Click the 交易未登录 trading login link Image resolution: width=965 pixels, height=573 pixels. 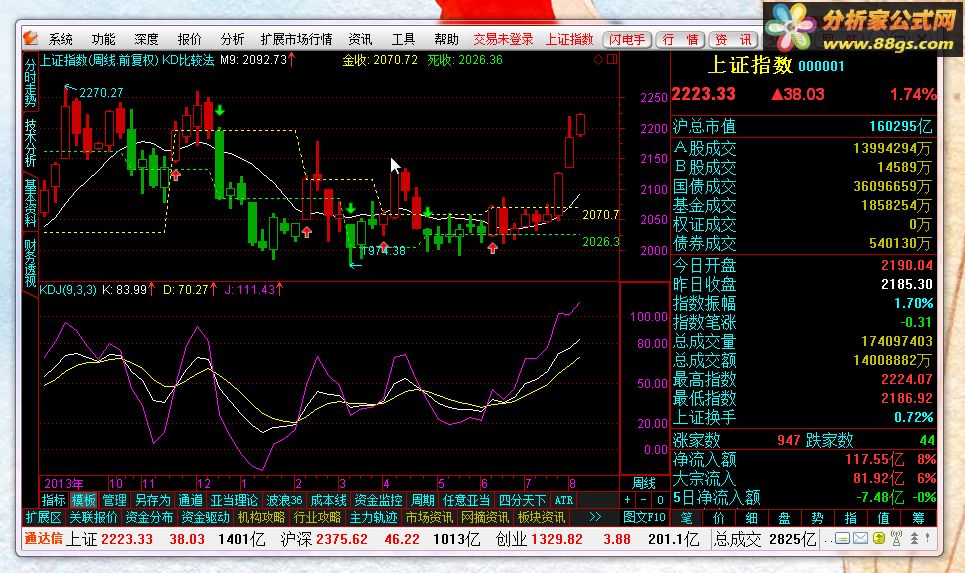click(503, 39)
